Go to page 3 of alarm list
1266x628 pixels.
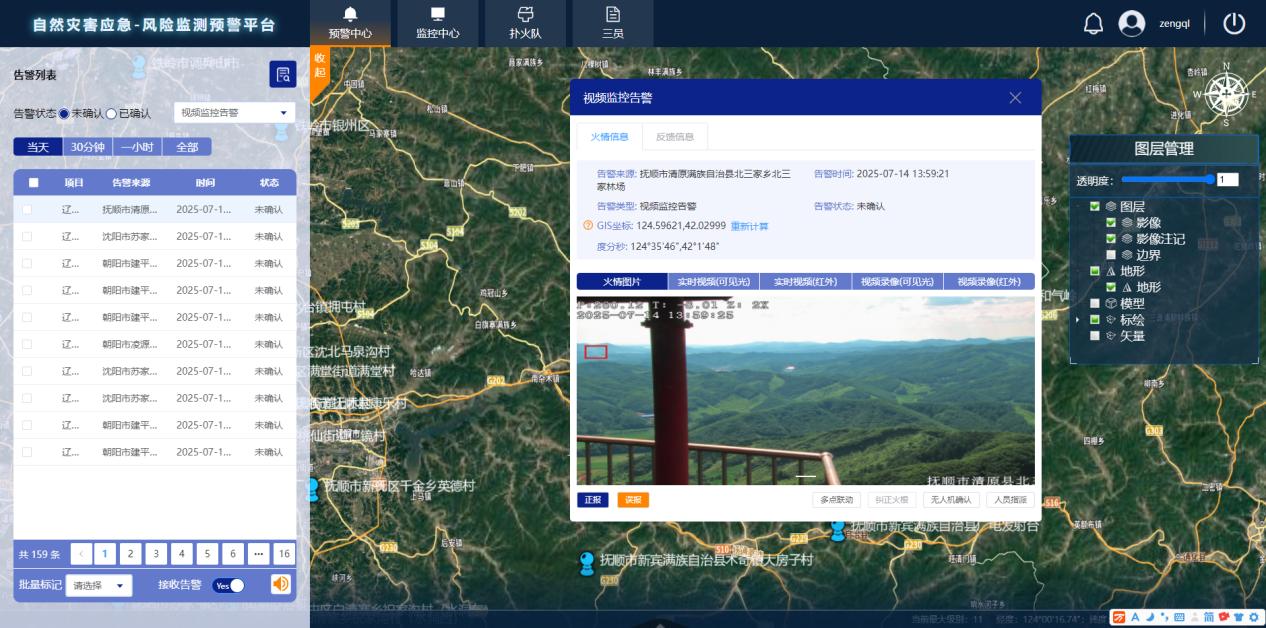point(156,554)
